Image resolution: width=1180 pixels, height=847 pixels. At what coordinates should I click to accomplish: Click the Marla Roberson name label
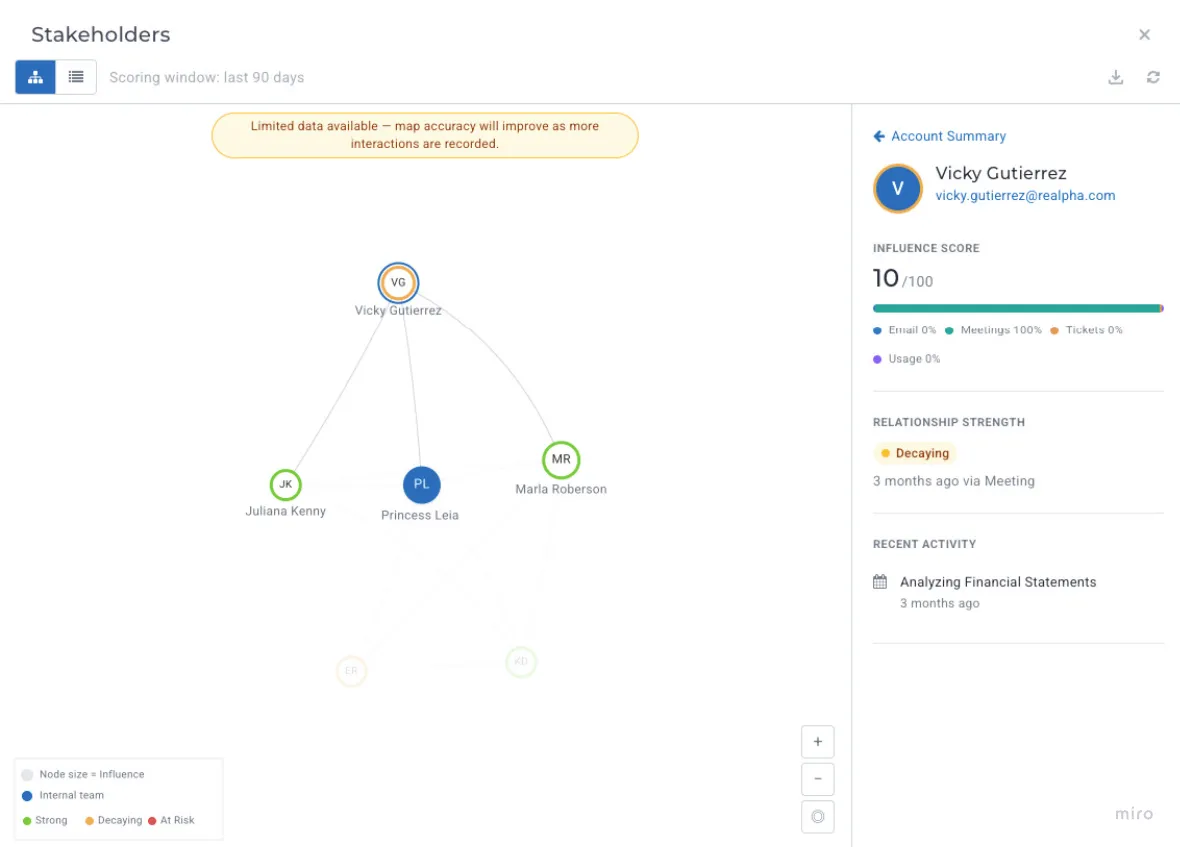561,489
